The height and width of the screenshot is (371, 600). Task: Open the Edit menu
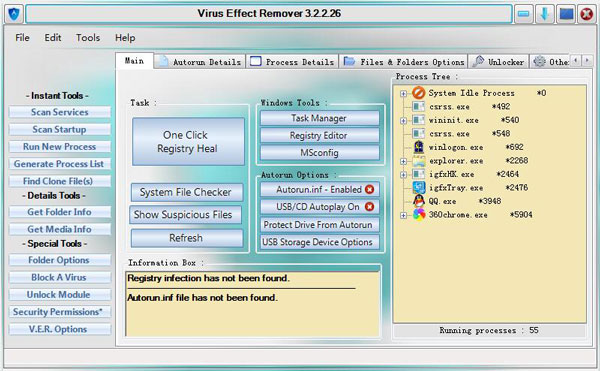click(x=52, y=37)
